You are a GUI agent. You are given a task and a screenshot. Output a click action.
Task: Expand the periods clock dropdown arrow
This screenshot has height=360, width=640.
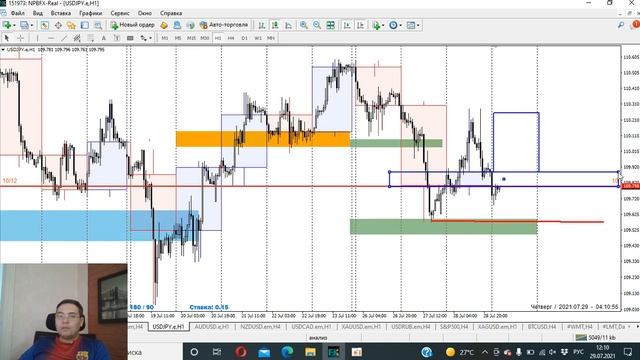point(400,25)
